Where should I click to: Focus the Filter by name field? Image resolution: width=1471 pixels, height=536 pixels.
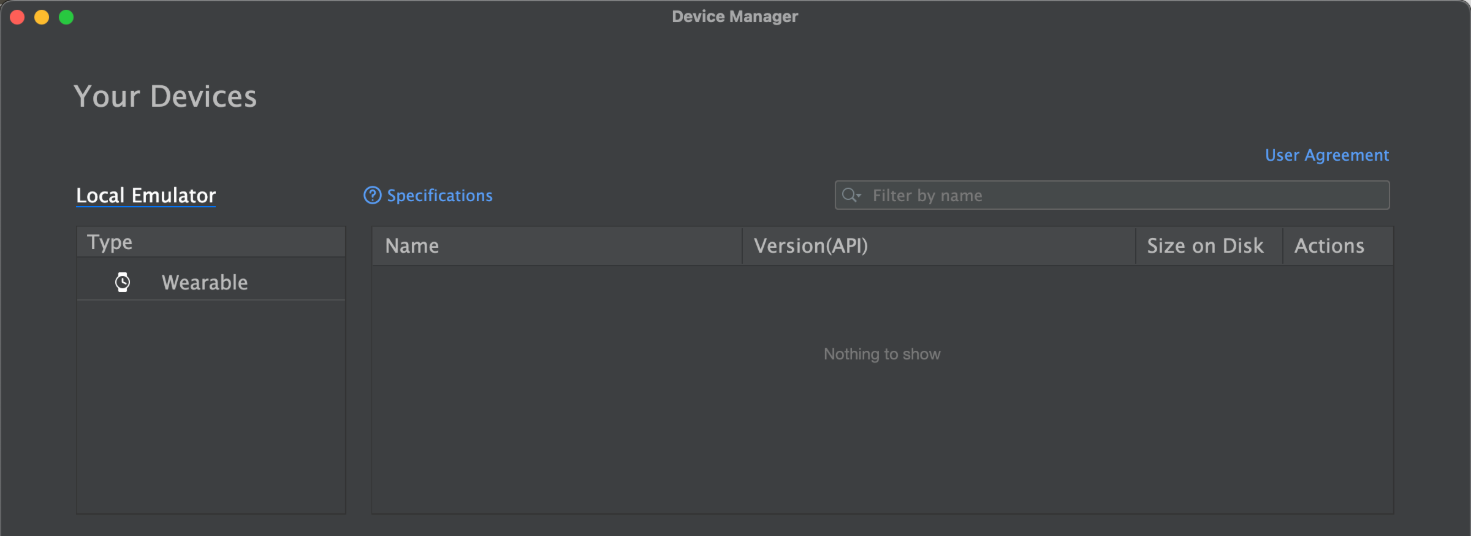point(1120,196)
